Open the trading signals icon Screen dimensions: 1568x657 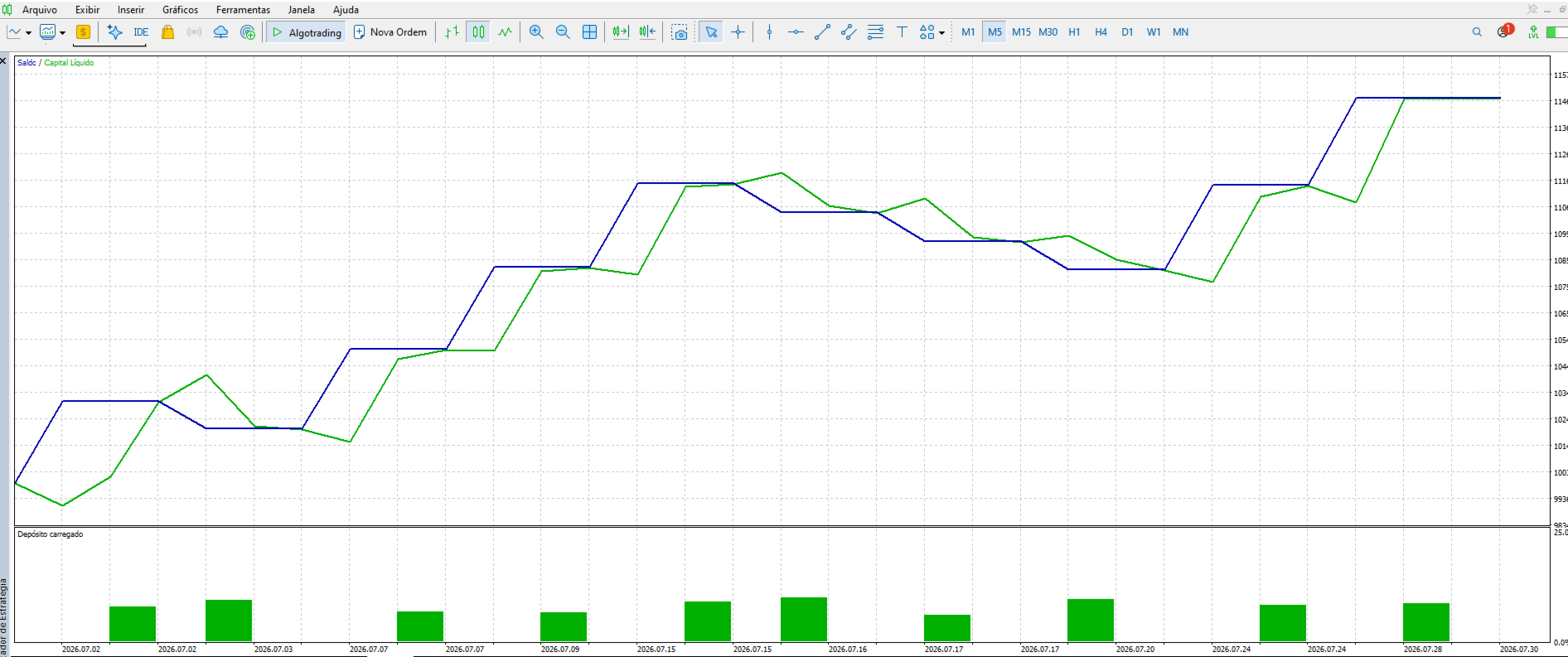point(195,32)
